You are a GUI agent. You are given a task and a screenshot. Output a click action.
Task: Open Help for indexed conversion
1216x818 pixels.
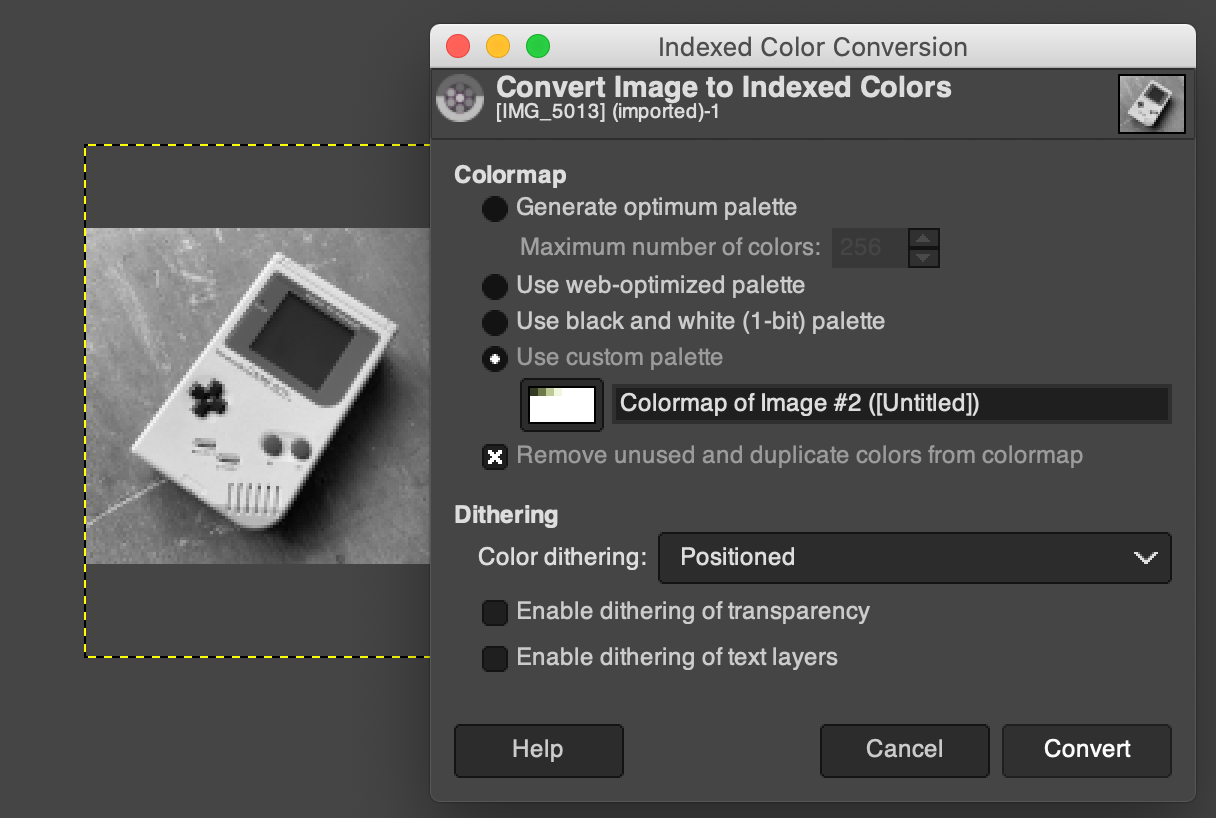538,750
